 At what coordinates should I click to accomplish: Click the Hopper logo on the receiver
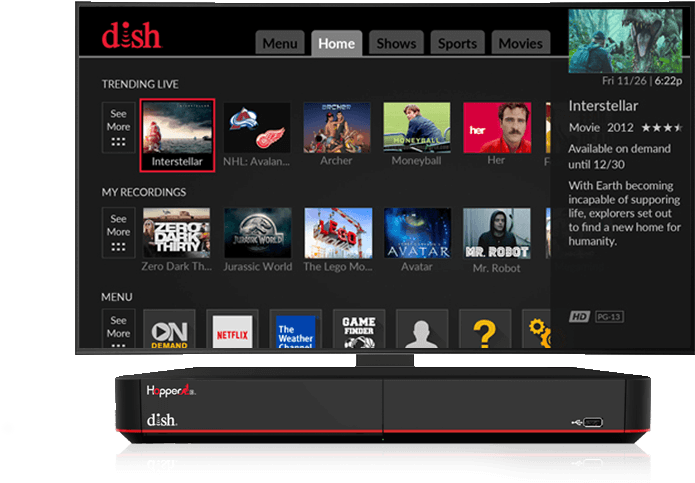click(171, 390)
